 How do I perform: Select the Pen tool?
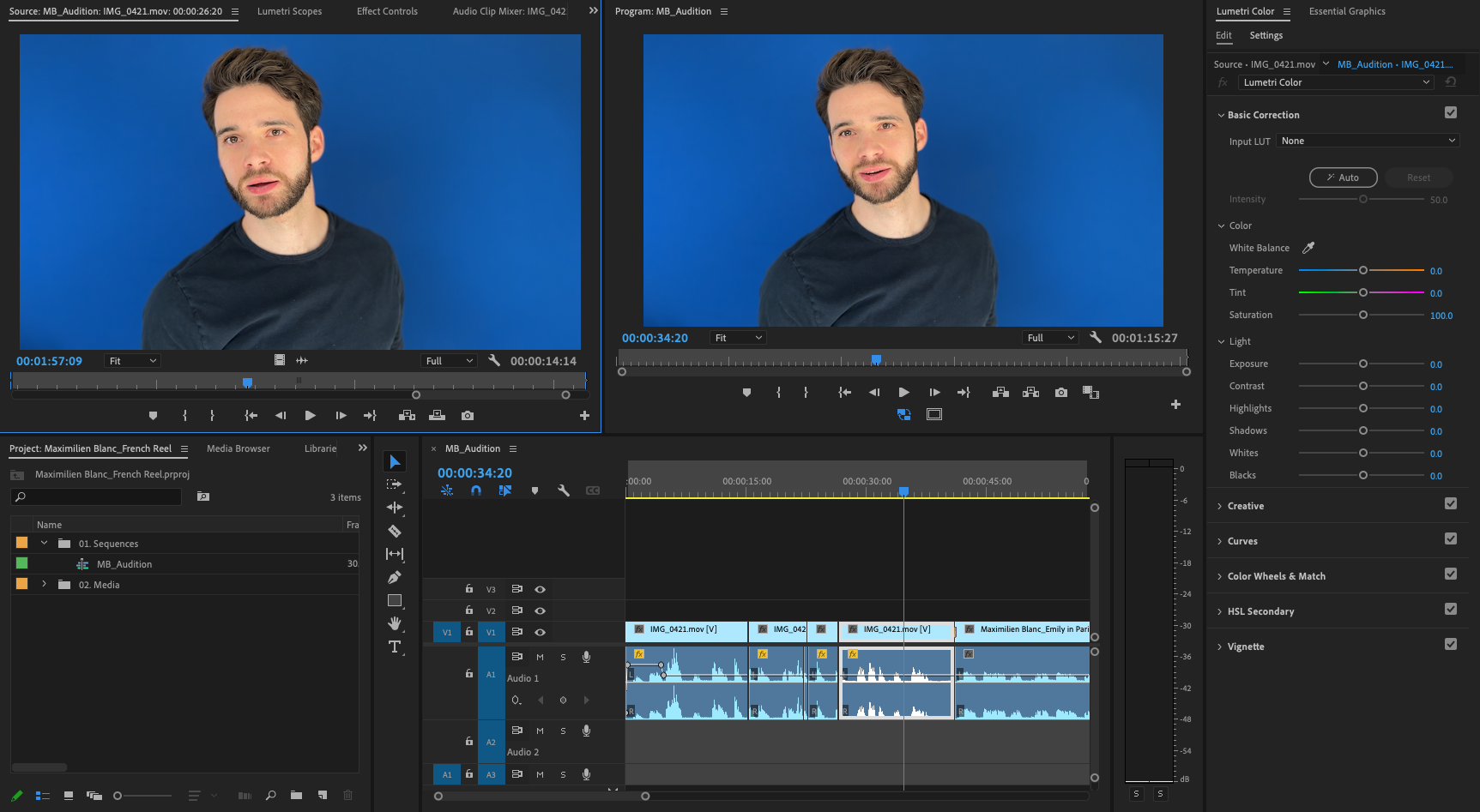(395, 577)
